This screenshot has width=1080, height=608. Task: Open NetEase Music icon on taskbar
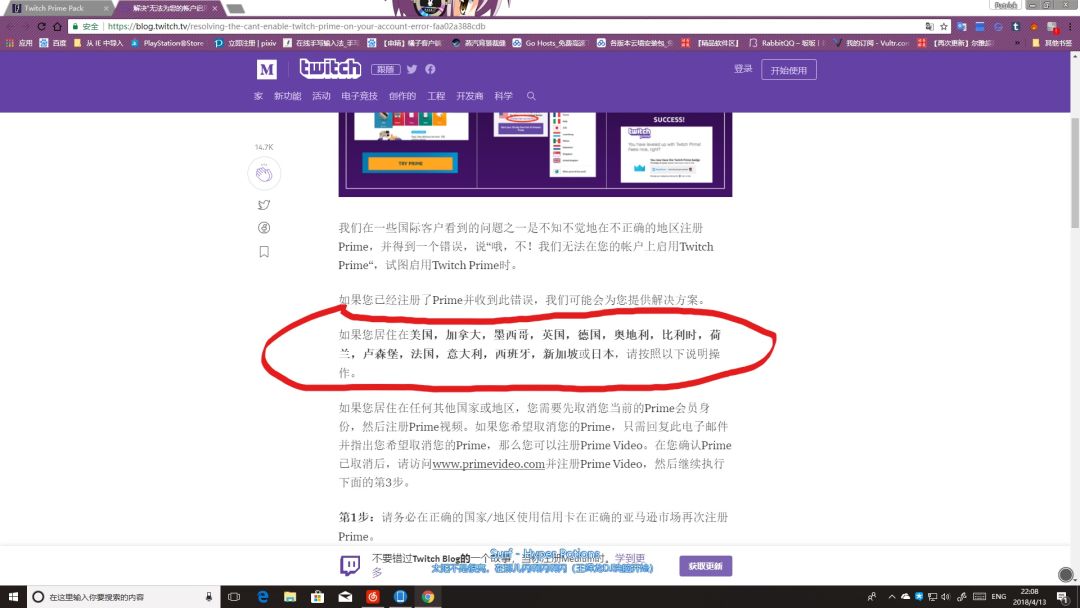coord(373,597)
